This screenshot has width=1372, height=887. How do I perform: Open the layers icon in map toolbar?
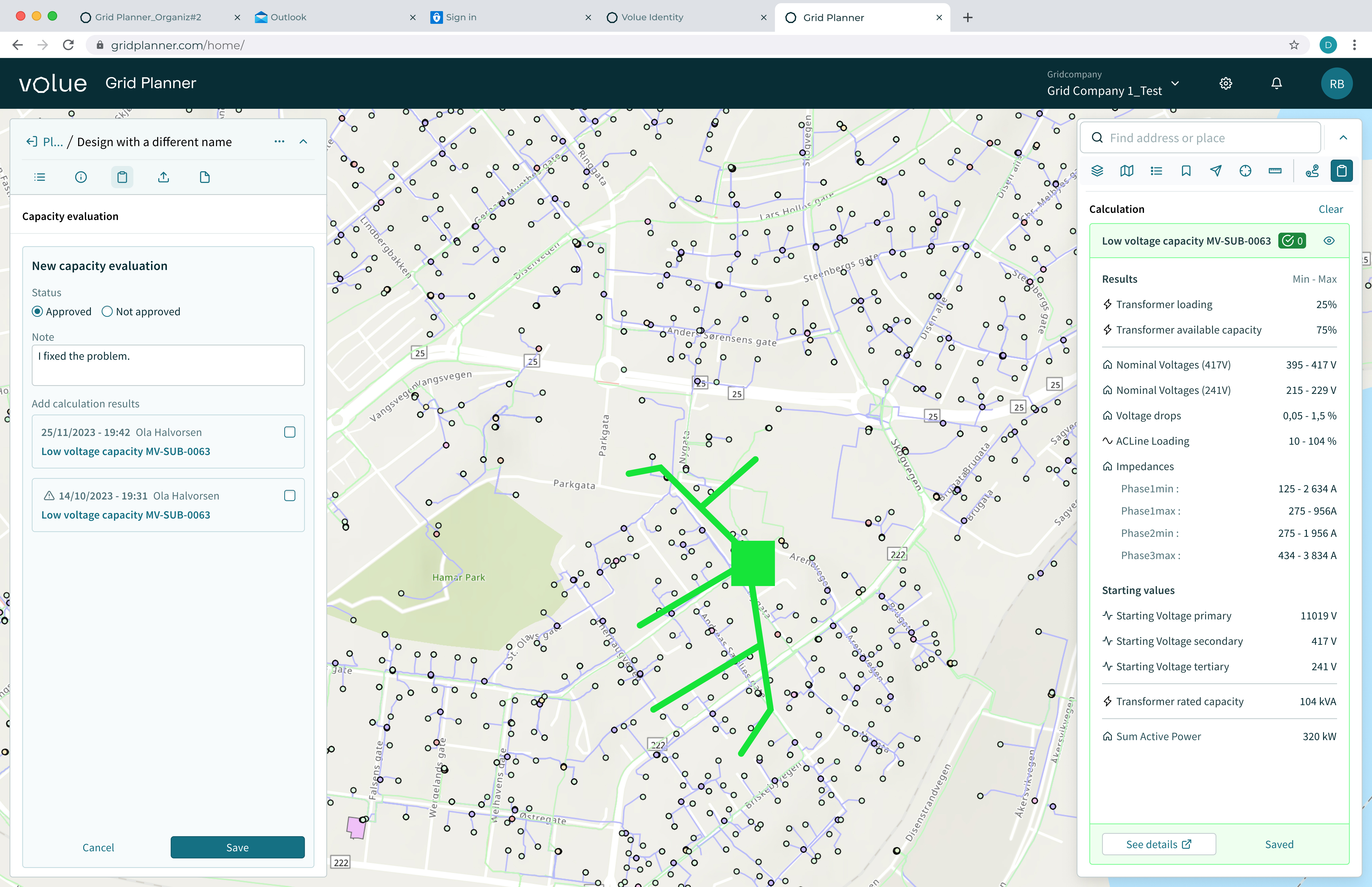click(x=1097, y=171)
